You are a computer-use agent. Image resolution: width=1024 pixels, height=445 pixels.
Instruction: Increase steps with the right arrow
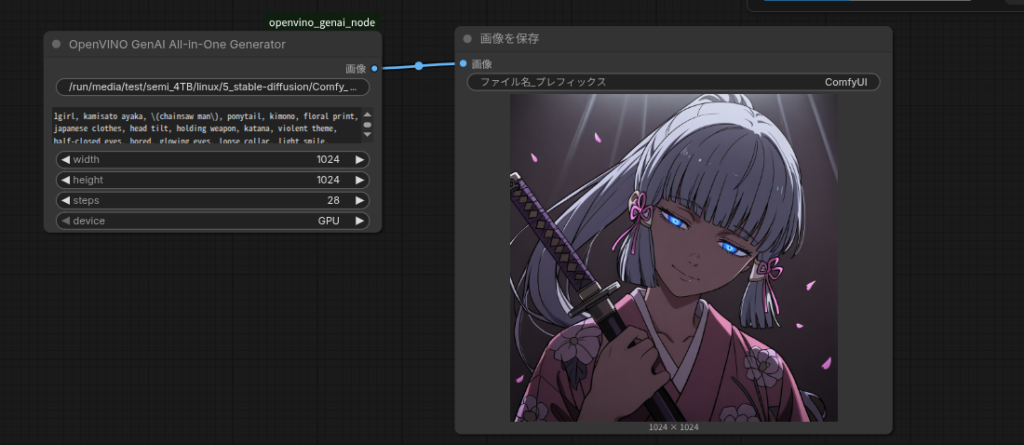(x=359, y=200)
